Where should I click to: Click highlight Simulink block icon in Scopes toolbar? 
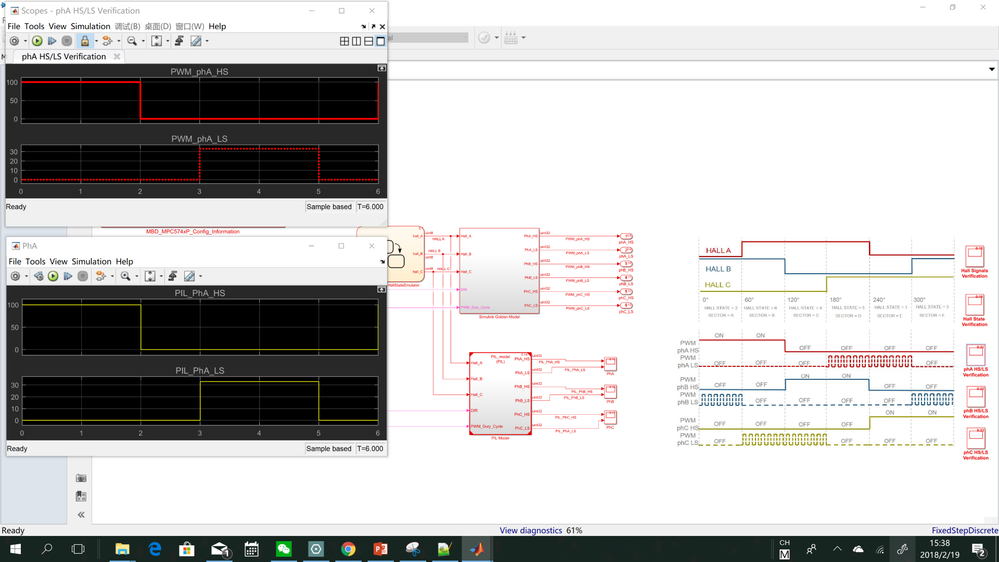[107, 41]
